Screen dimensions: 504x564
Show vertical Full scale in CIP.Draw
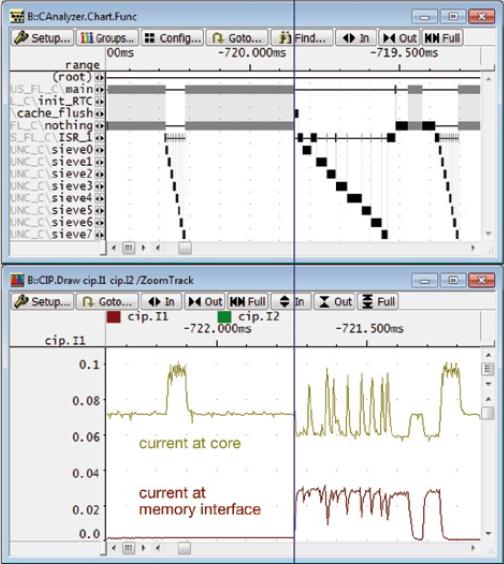378,301
